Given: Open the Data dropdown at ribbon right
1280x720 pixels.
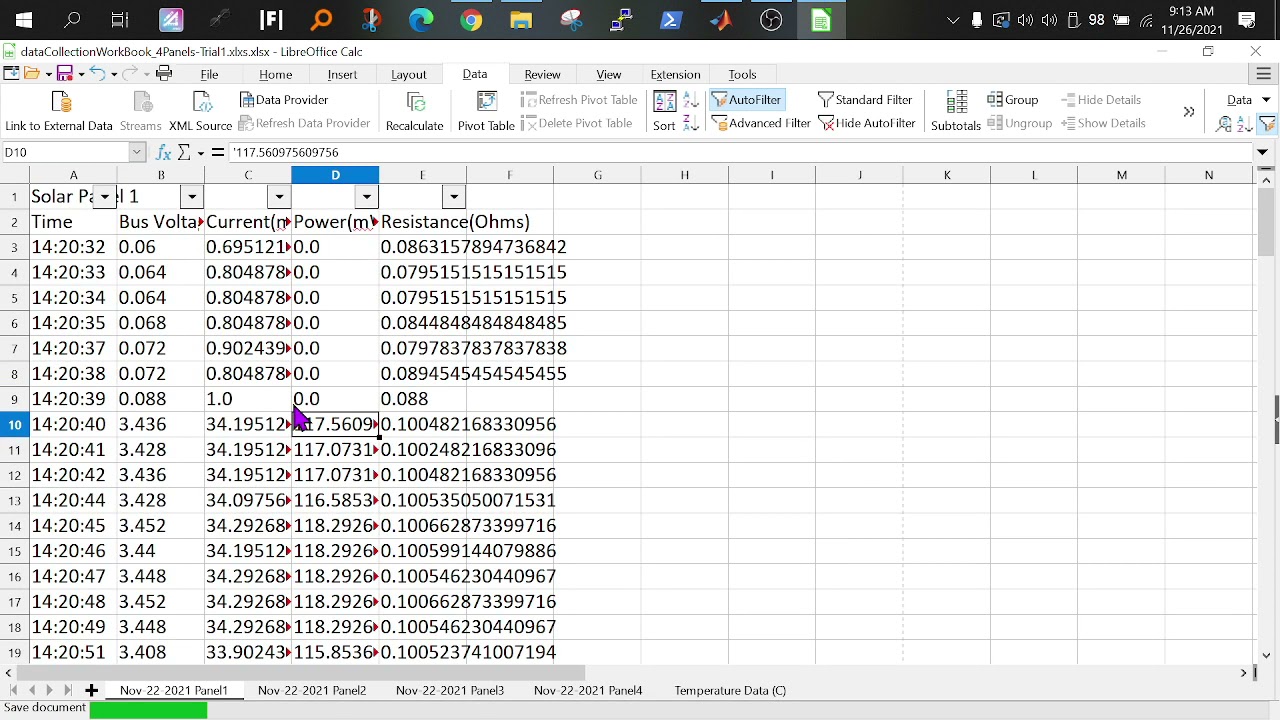Looking at the screenshot, I should point(1248,100).
